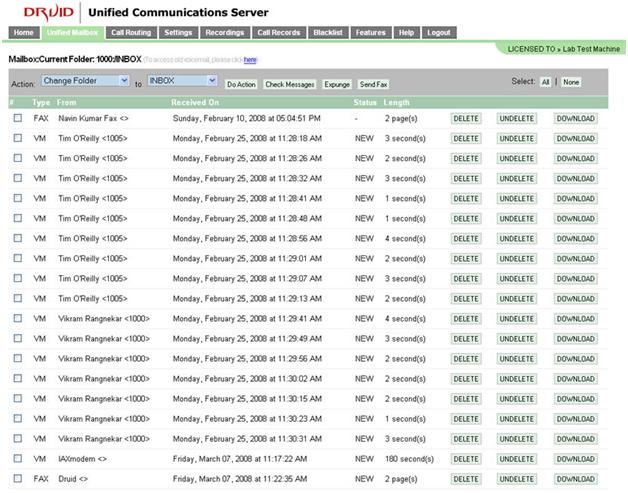Select the IAXmodem voicemail checkbox
Image resolution: width=628 pixels, height=493 pixels.
pyautogui.click(x=17, y=458)
